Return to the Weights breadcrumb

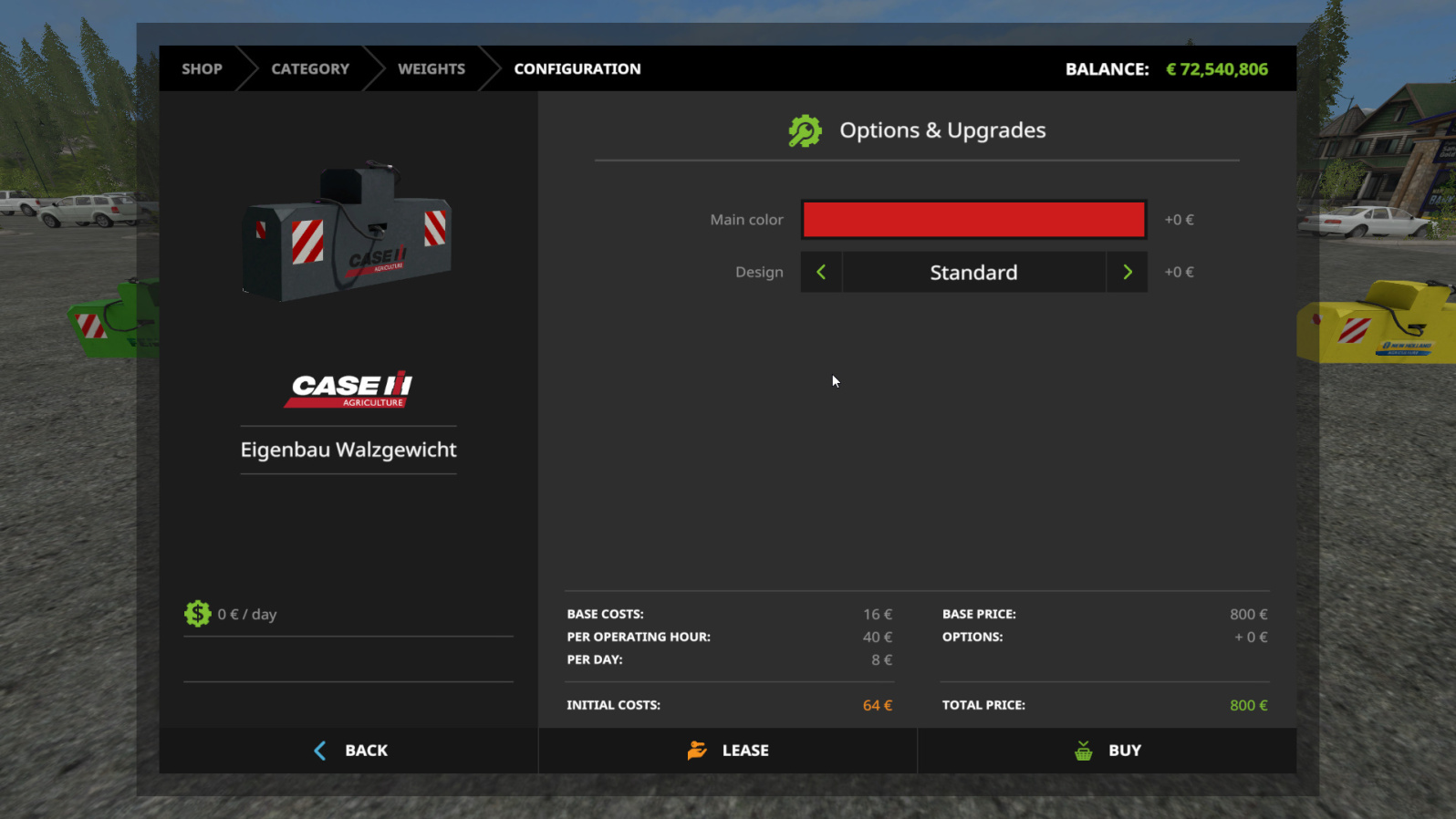tap(432, 69)
